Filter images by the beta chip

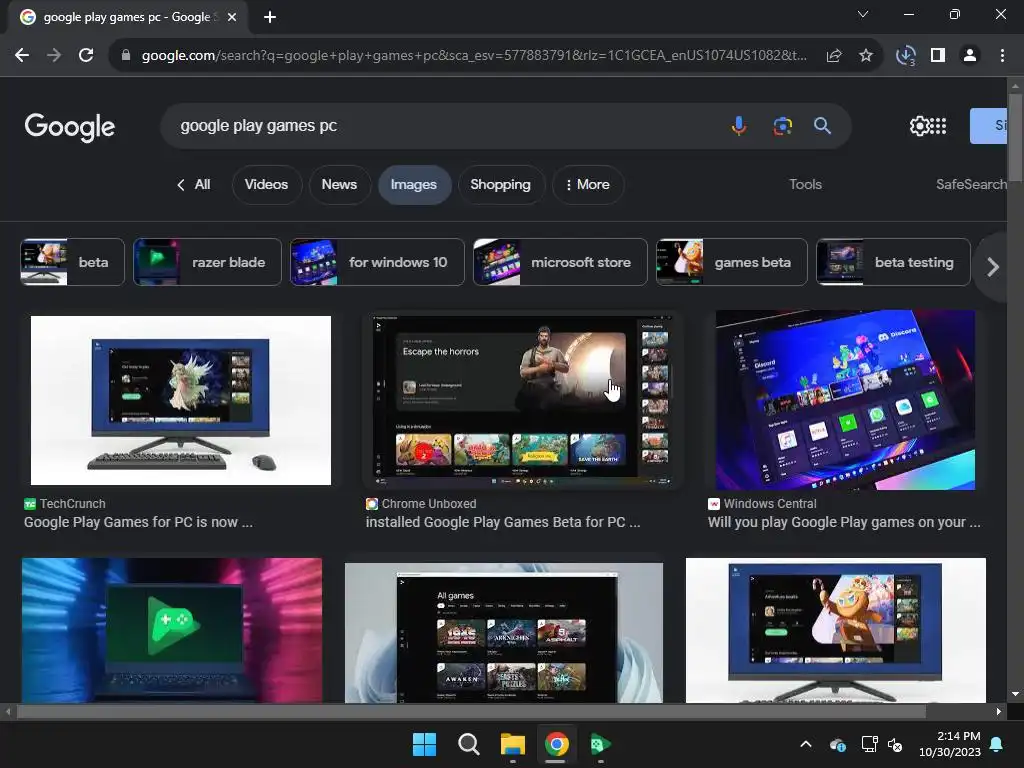click(72, 262)
